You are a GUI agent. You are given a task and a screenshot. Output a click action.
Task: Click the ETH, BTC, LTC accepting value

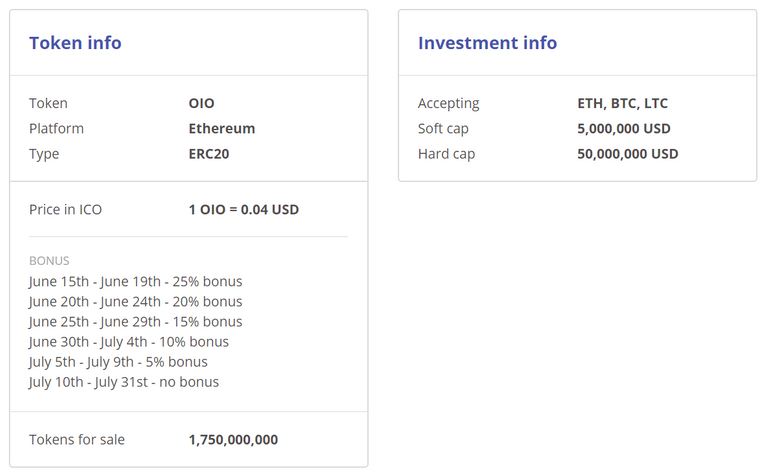pyautogui.click(x=623, y=103)
